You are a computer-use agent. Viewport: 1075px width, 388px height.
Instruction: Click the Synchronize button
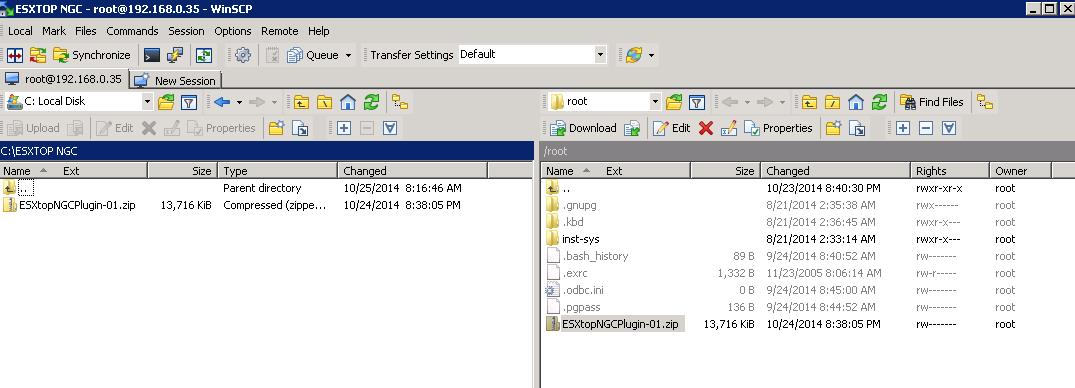(x=92, y=55)
